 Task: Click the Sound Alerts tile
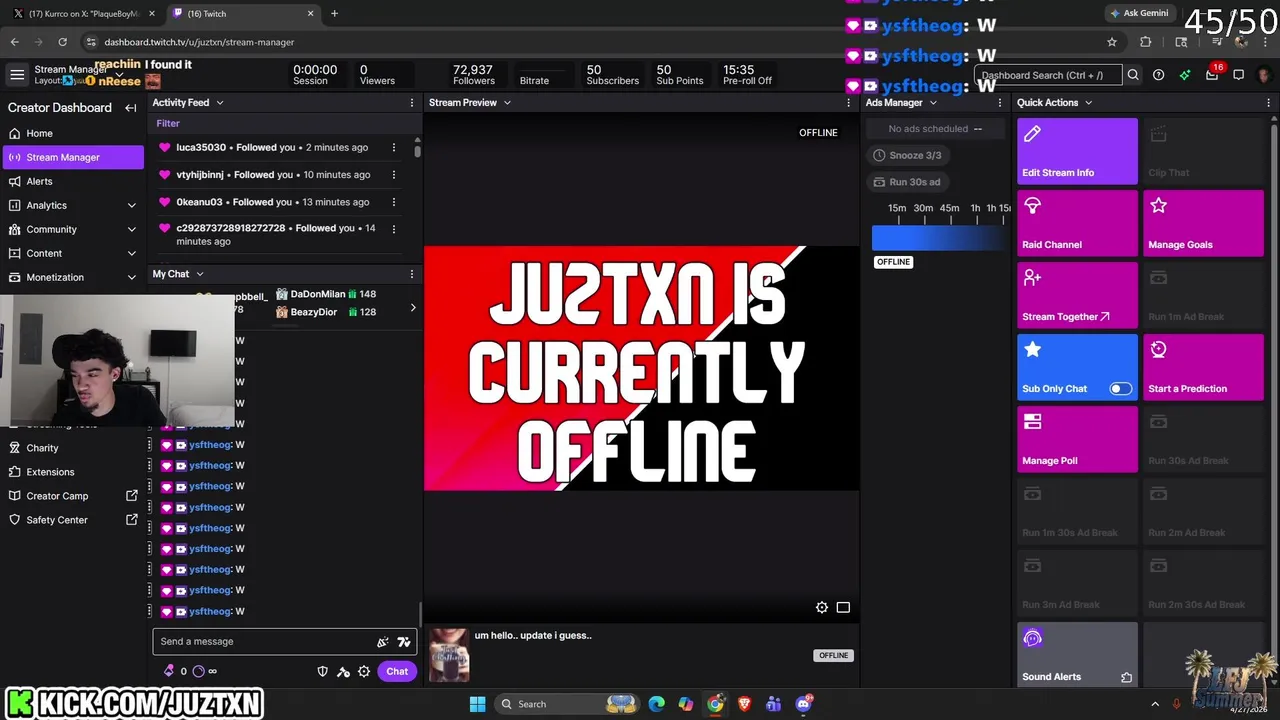pyautogui.click(x=1077, y=655)
